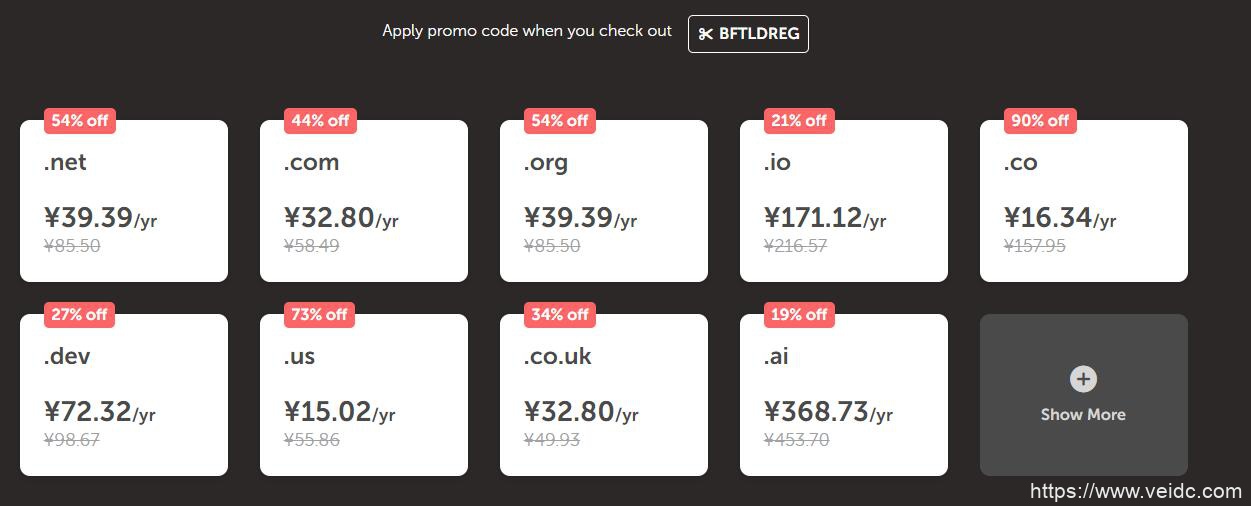Select the .co.uk domain card
The image size is (1251, 506).
click(x=604, y=395)
